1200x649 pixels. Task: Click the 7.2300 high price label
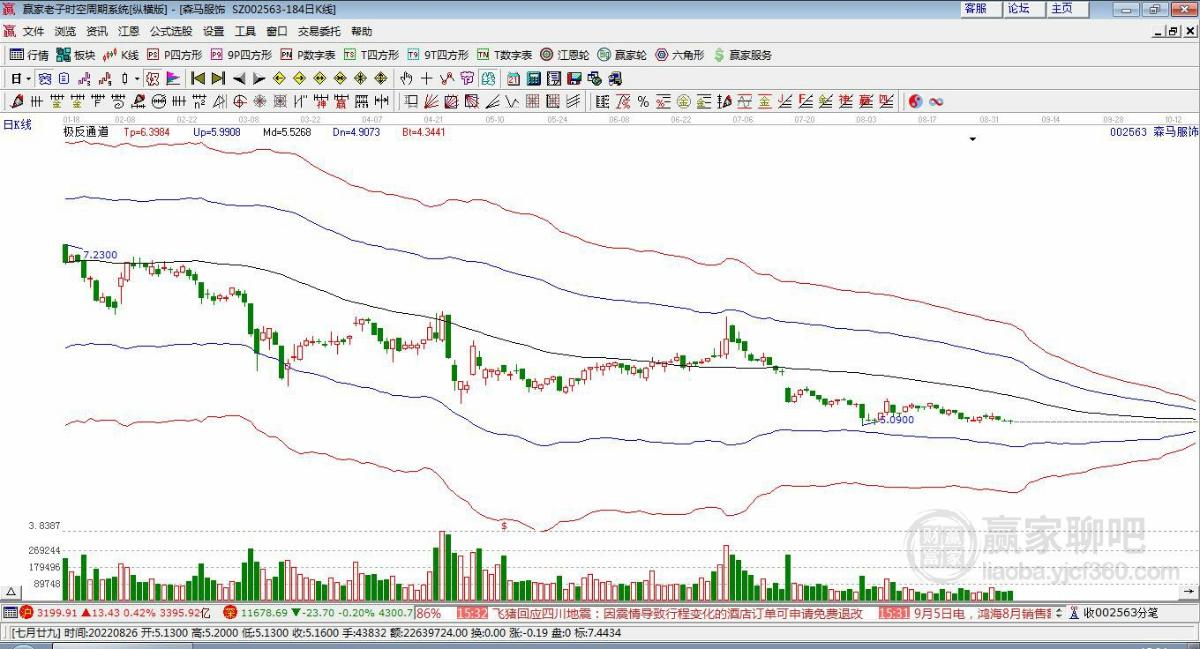tap(99, 255)
